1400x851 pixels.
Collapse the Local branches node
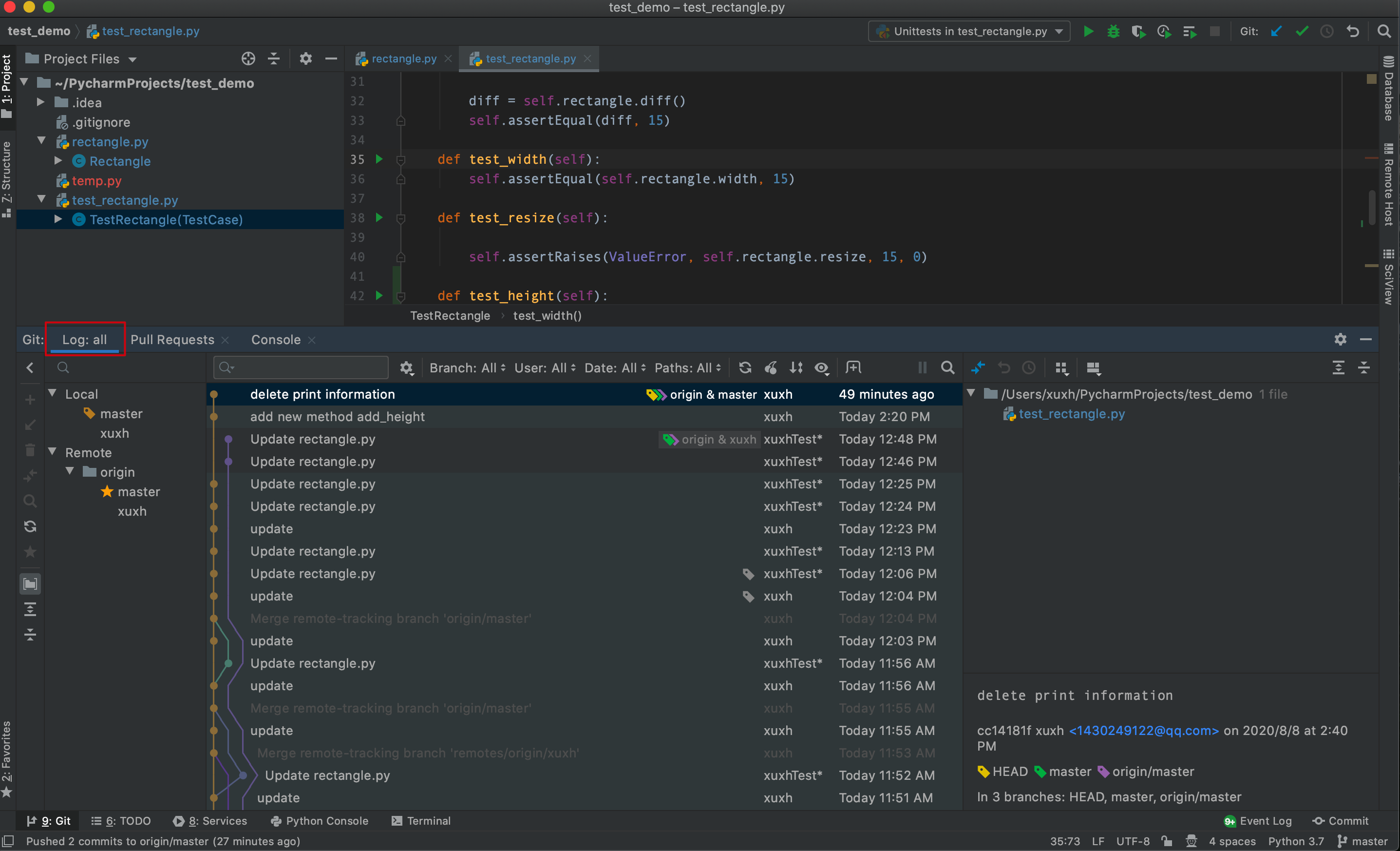point(52,393)
